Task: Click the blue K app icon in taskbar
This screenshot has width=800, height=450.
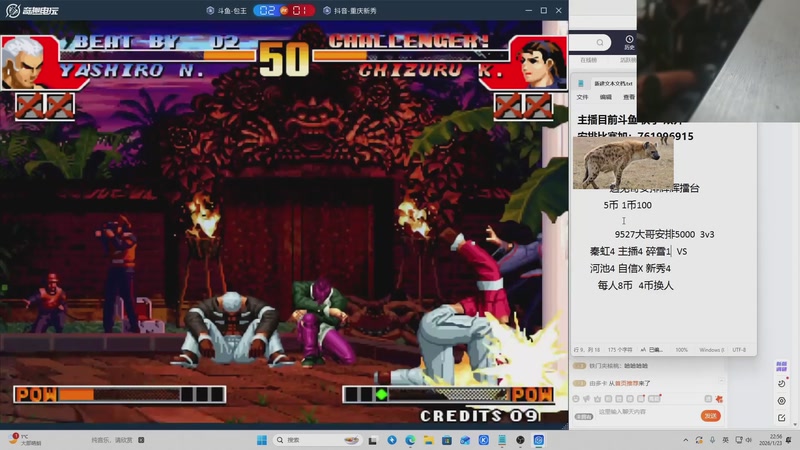Action: (x=484, y=440)
